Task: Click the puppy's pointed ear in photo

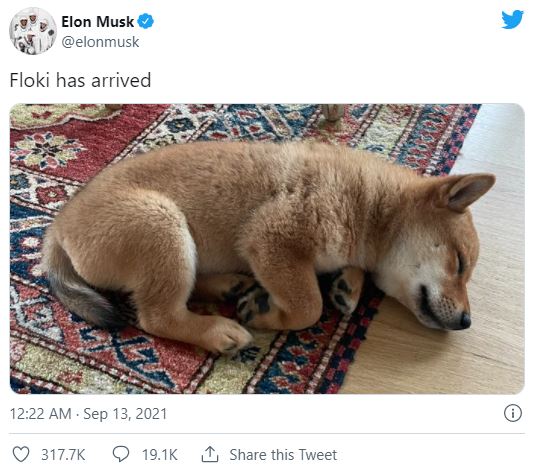Action: coord(466,191)
